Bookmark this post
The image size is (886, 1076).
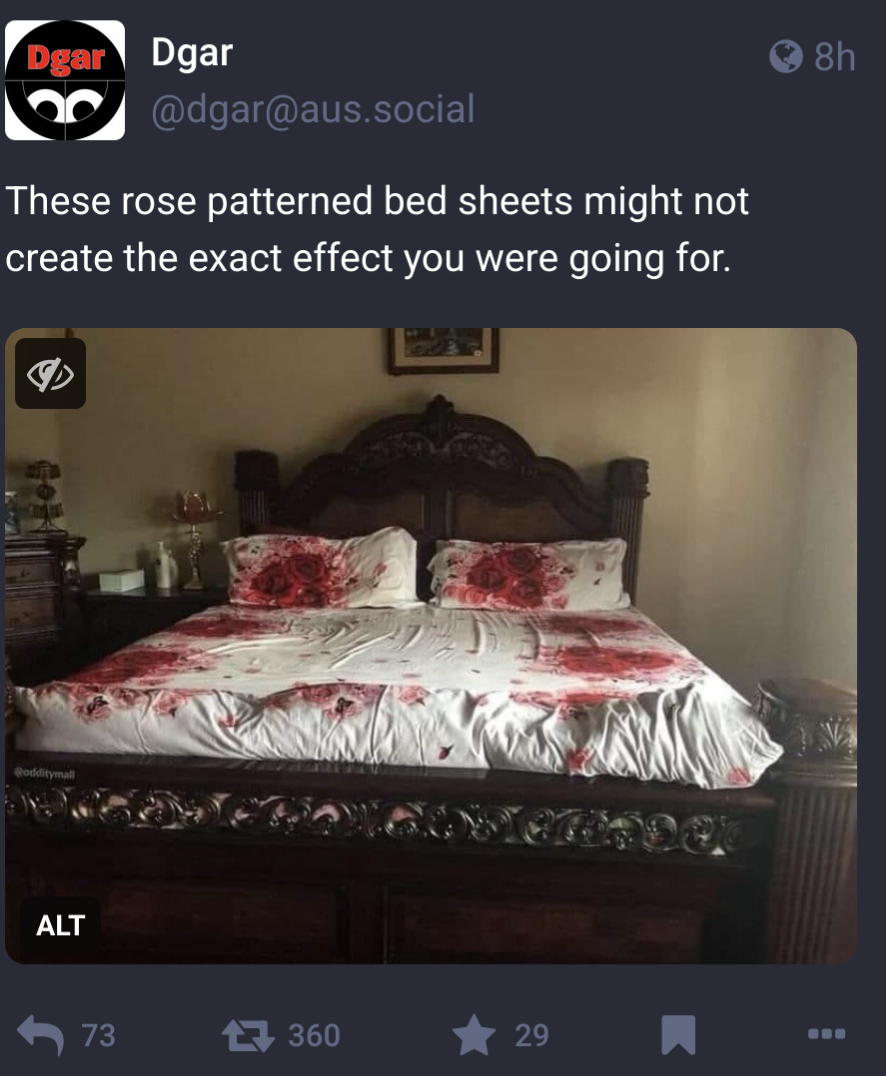click(678, 1035)
